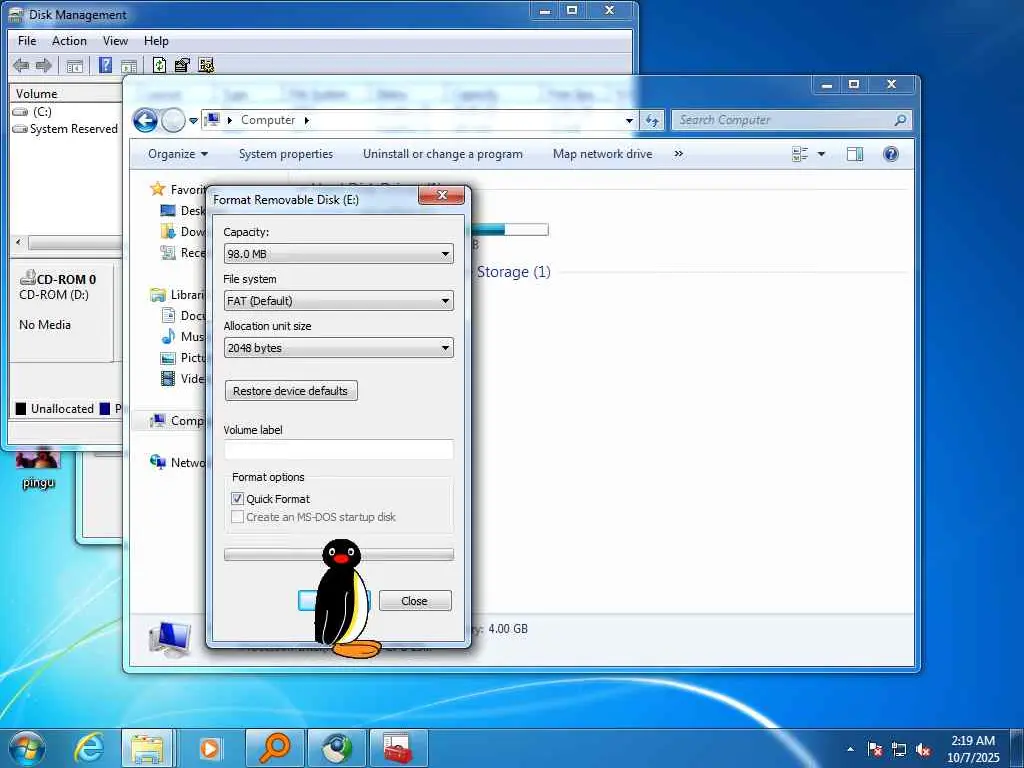Image resolution: width=1024 pixels, height=768 pixels.
Task: Click Uninstall or change a program
Action: pyautogui.click(x=443, y=154)
